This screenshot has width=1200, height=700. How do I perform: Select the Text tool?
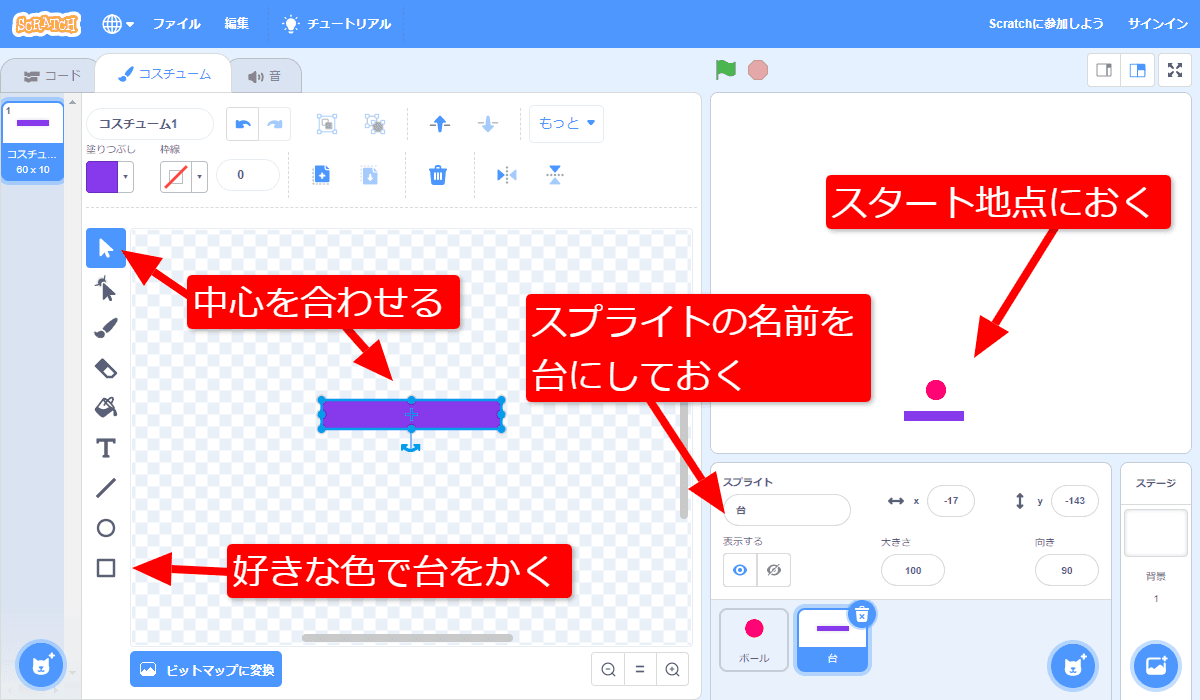[105, 448]
